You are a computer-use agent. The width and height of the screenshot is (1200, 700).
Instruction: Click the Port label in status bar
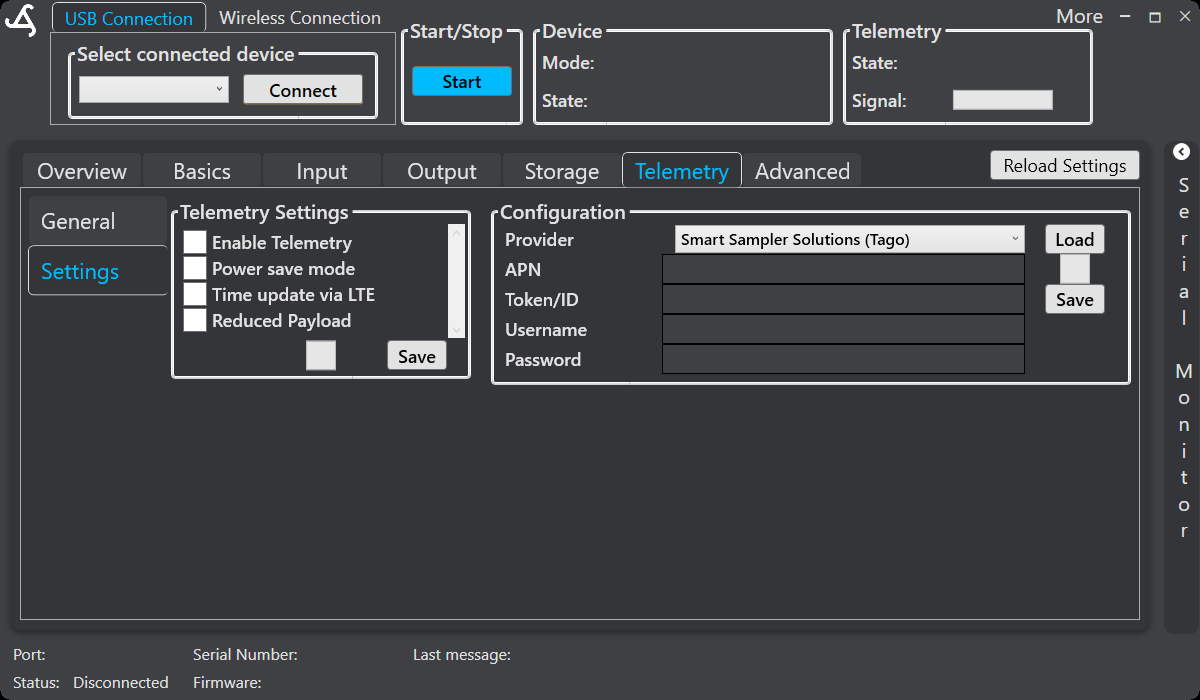[29, 655]
